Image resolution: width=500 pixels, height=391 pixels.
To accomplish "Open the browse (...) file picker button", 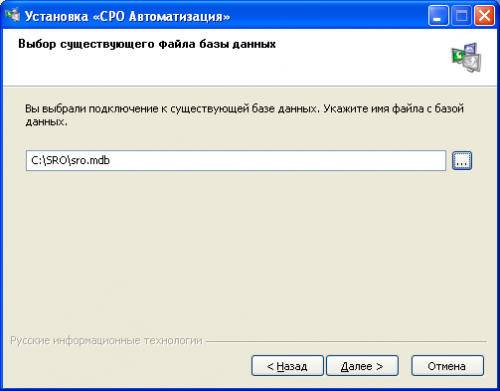I will 462,161.
